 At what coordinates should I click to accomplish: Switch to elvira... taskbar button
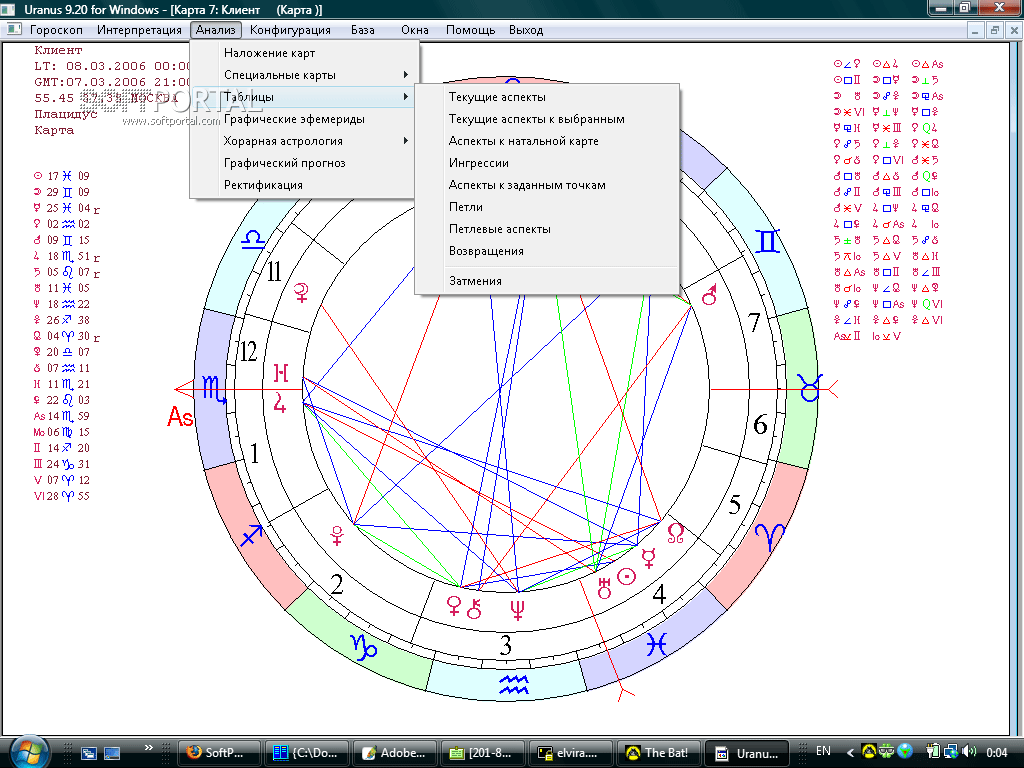click(570, 753)
